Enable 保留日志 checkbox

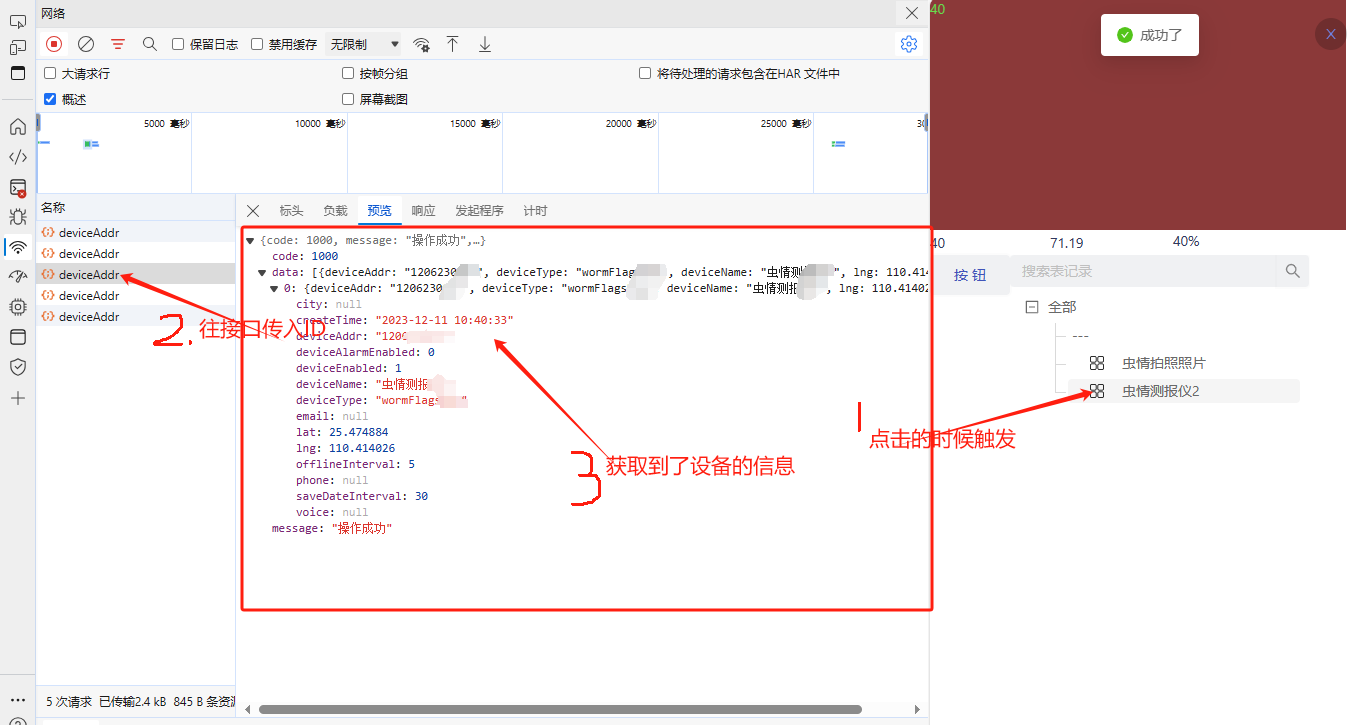pos(178,44)
